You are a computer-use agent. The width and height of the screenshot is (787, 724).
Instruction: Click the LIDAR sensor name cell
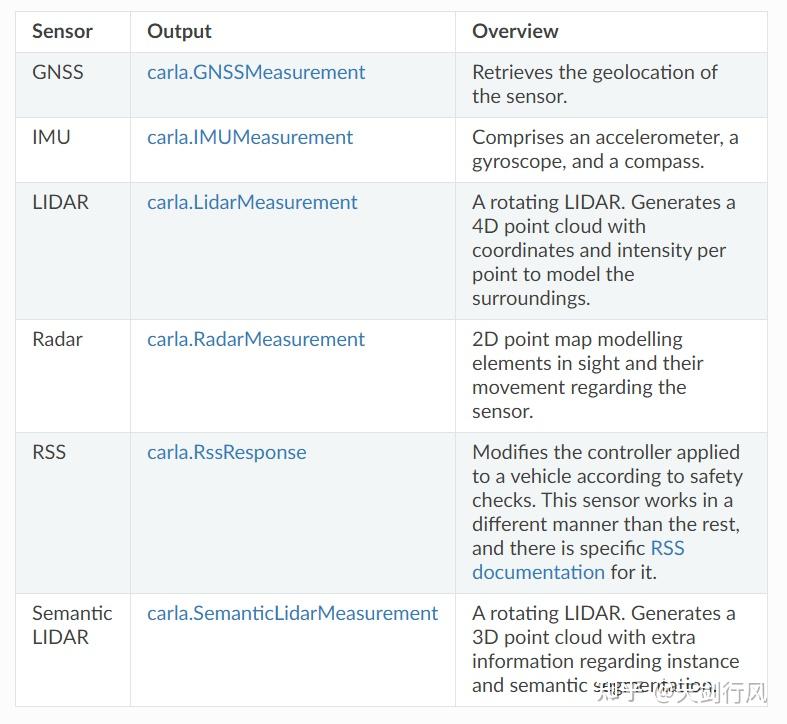60,203
